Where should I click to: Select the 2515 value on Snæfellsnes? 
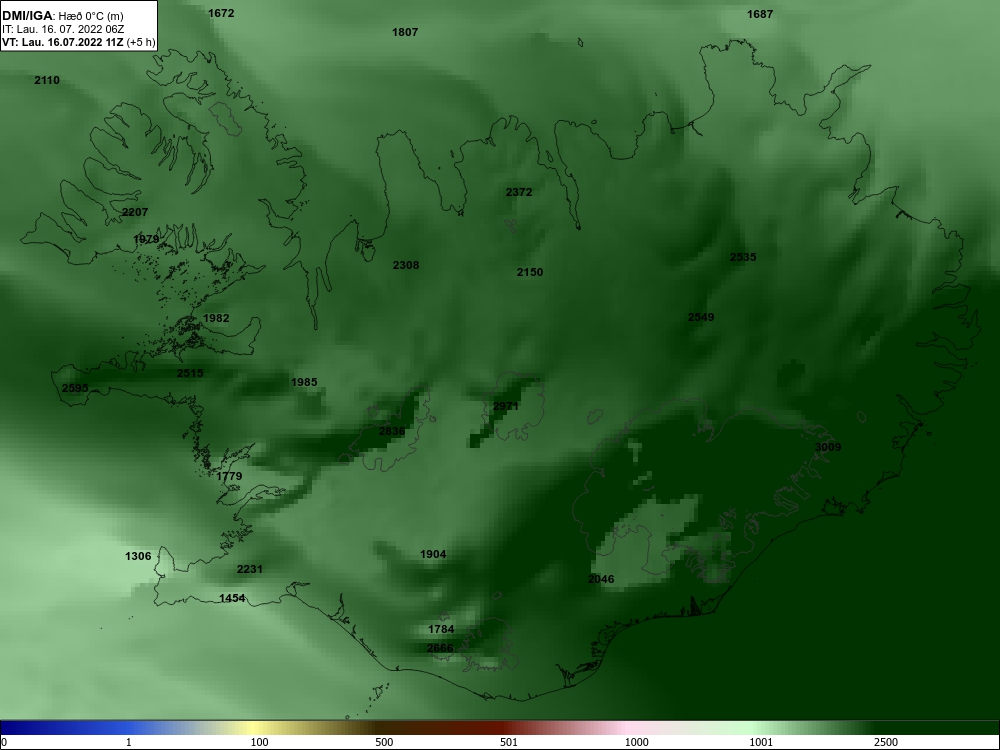(190, 373)
